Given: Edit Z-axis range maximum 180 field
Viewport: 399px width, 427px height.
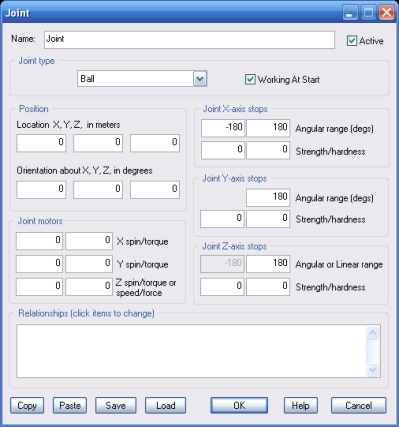Looking at the screenshot, I should pos(268,264).
